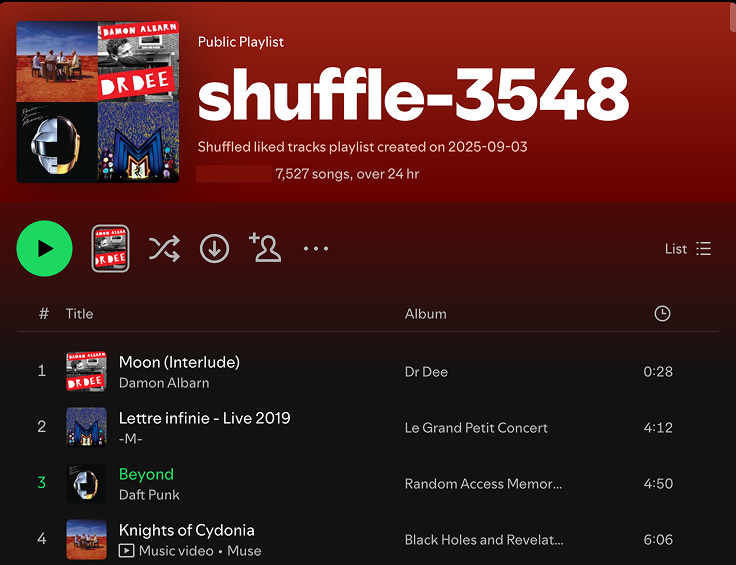Image resolution: width=736 pixels, height=565 pixels.
Task: Open Random Access Memories album link
Action: (x=483, y=483)
